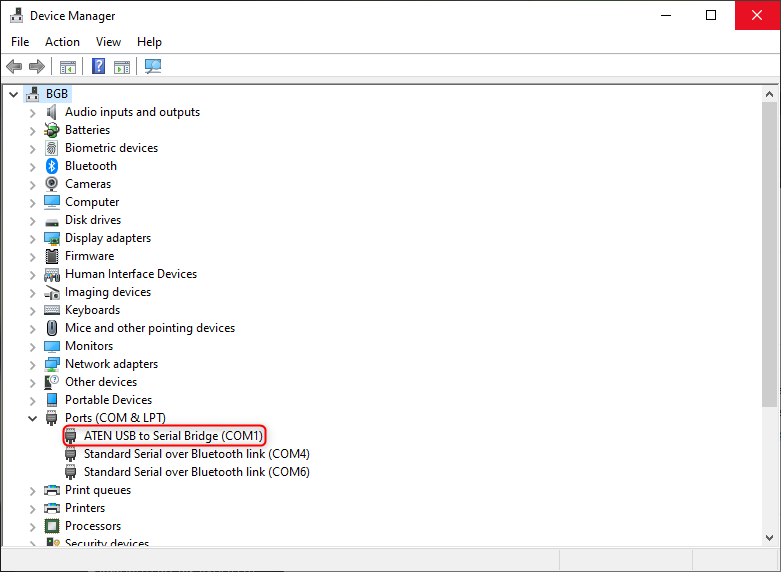This screenshot has height=572, width=781.
Task: Collapse the BGB root node
Action: tap(13, 94)
